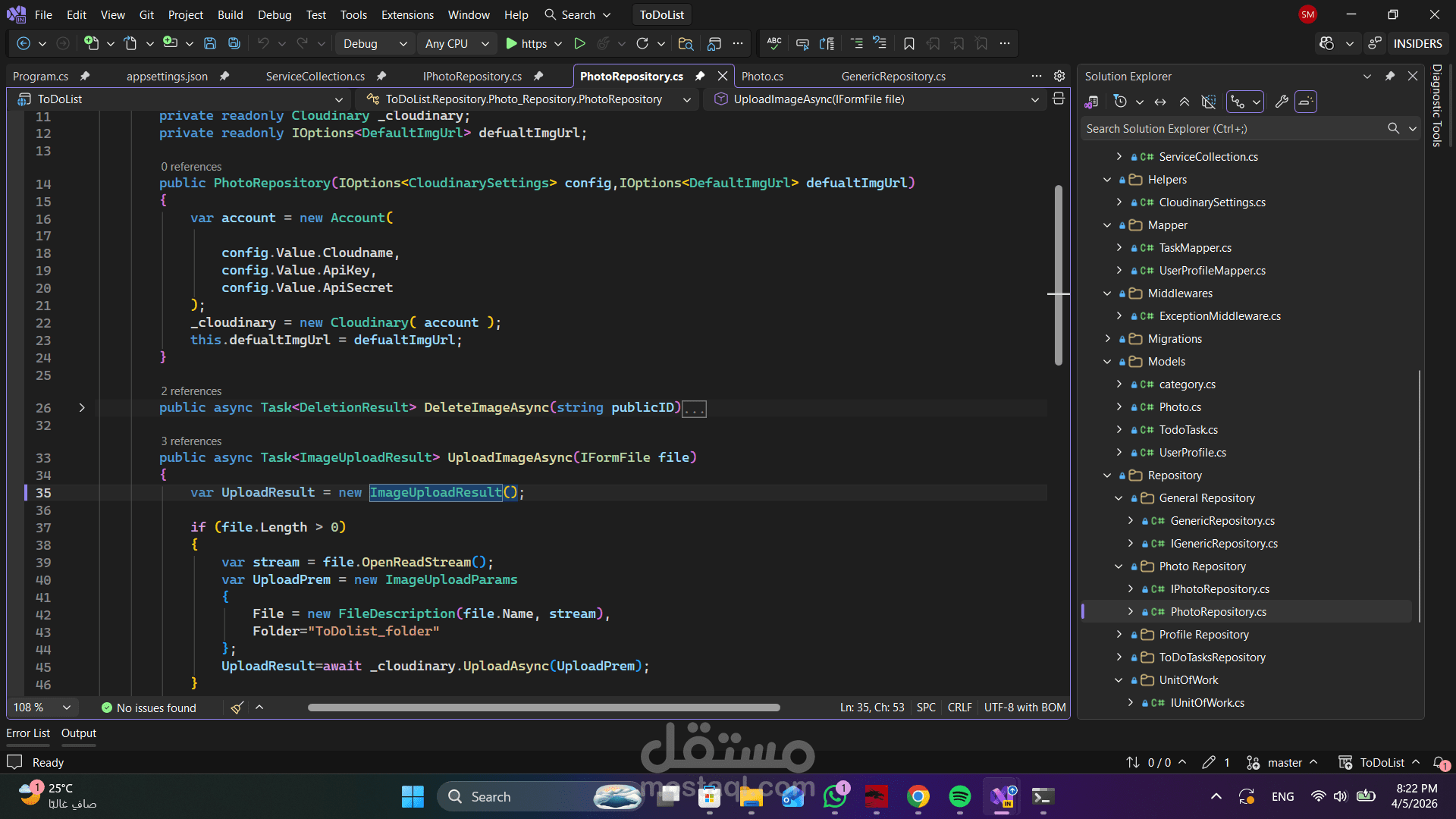Screen dimensions: 1456x819
Task: Click the Start Without Debugging play icon
Action: tap(579, 44)
